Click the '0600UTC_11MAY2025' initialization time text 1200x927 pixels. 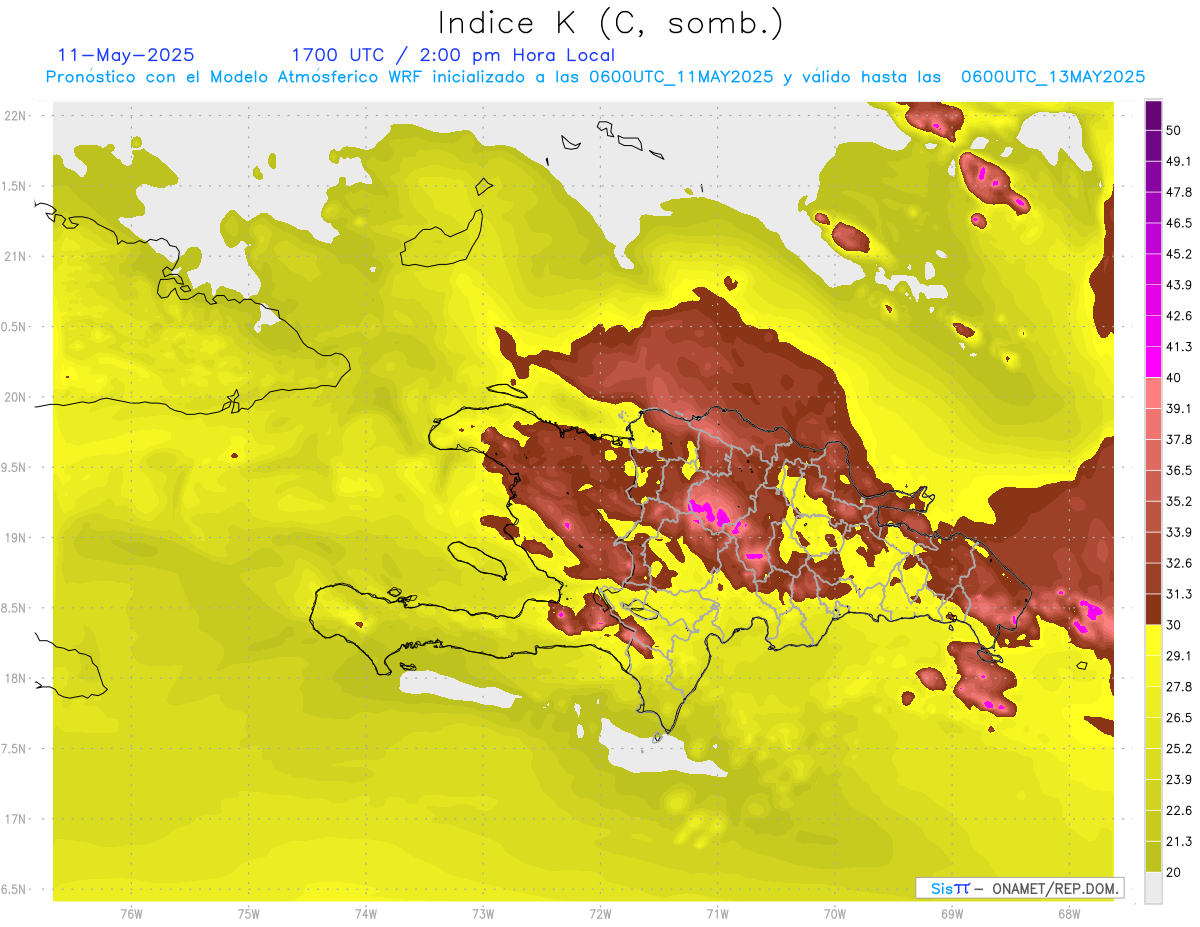(x=683, y=77)
